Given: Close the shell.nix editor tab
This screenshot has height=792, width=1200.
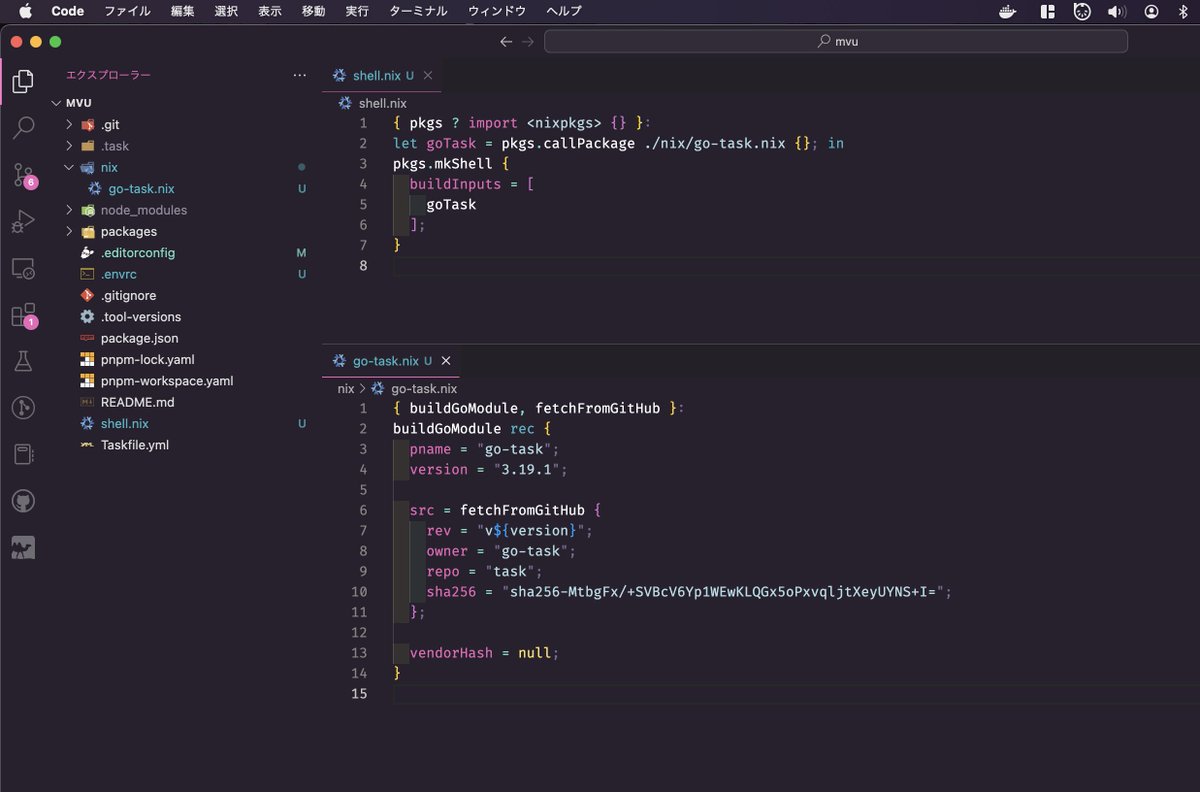Looking at the screenshot, I should [x=428, y=75].
